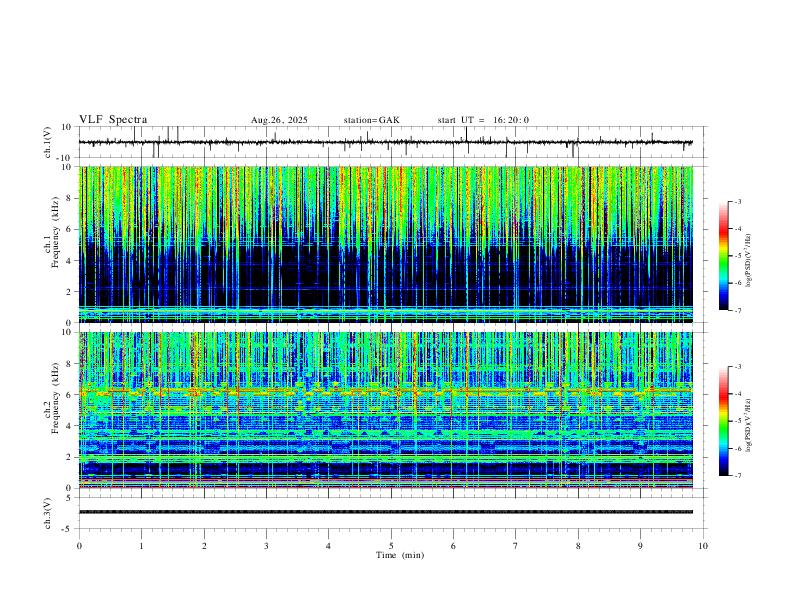792x612 pixels.
Task: Click the ch.3 flat signal trace
Action: pyautogui.click(x=386, y=512)
